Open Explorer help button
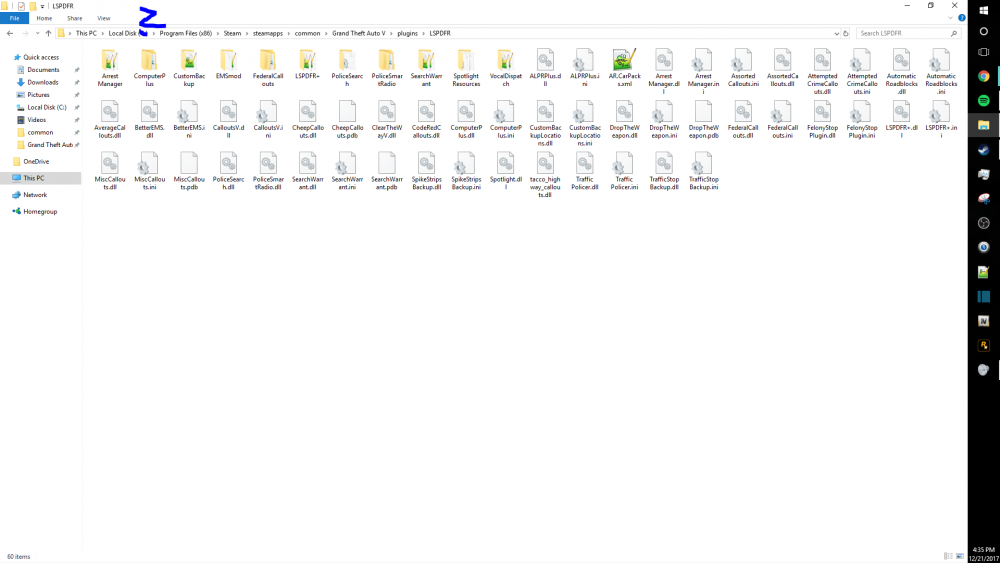1000x563 pixels. 962,18
